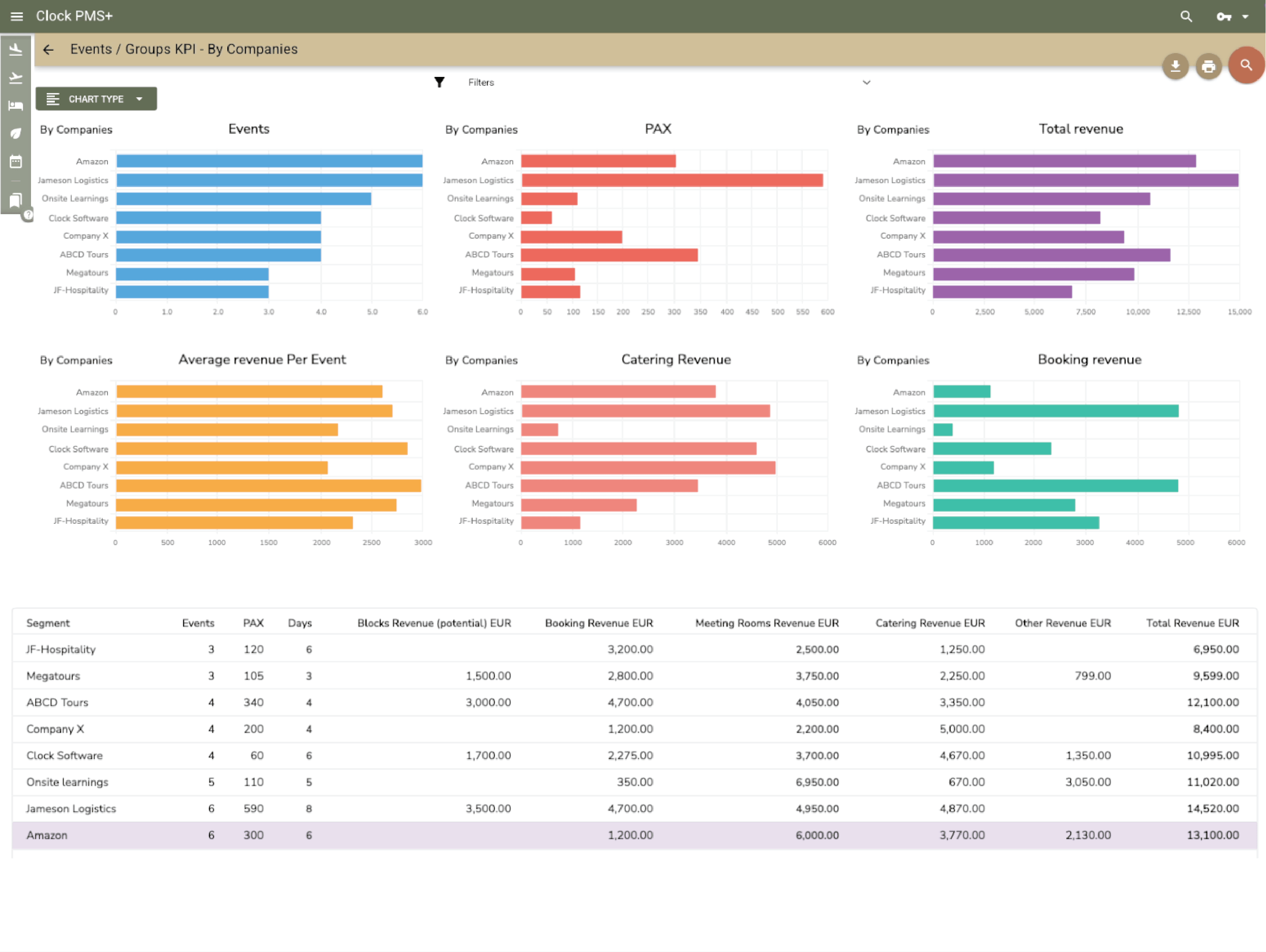Click the leaf sidebar icon

16,133
